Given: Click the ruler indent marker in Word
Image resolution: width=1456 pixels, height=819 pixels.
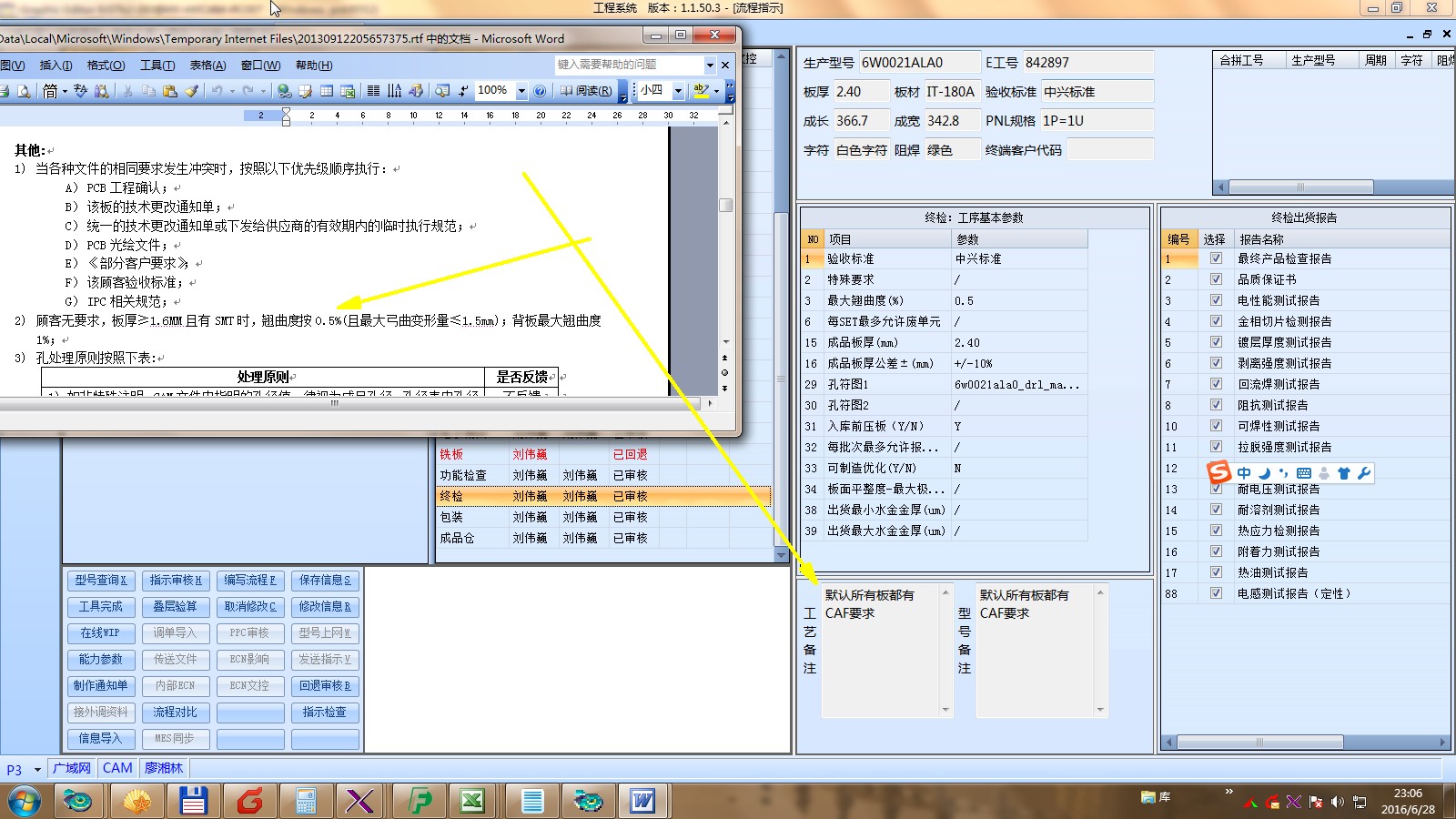Looking at the screenshot, I should click(286, 116).
